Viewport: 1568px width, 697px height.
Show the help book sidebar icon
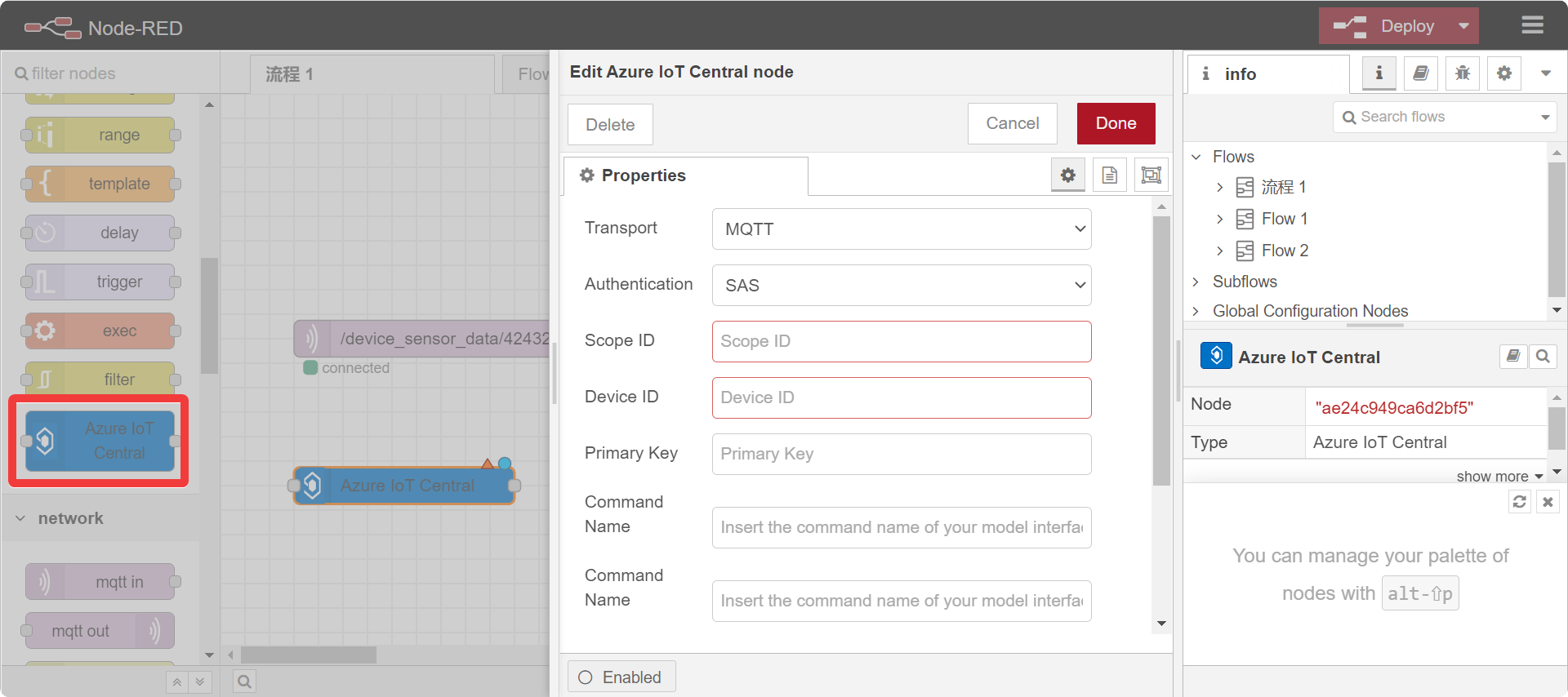[1420, 73]
